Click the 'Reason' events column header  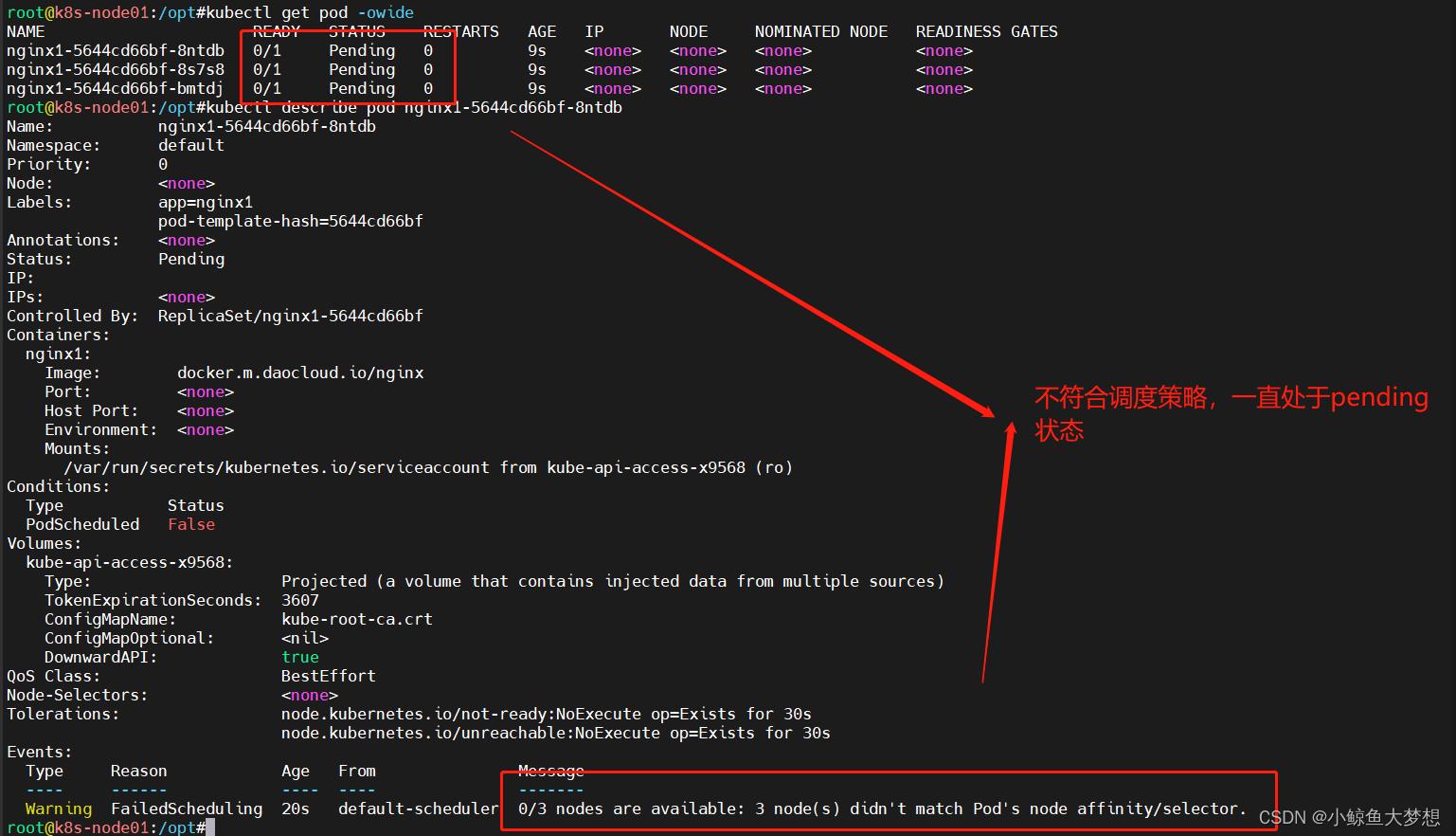[x=139, y=771]
